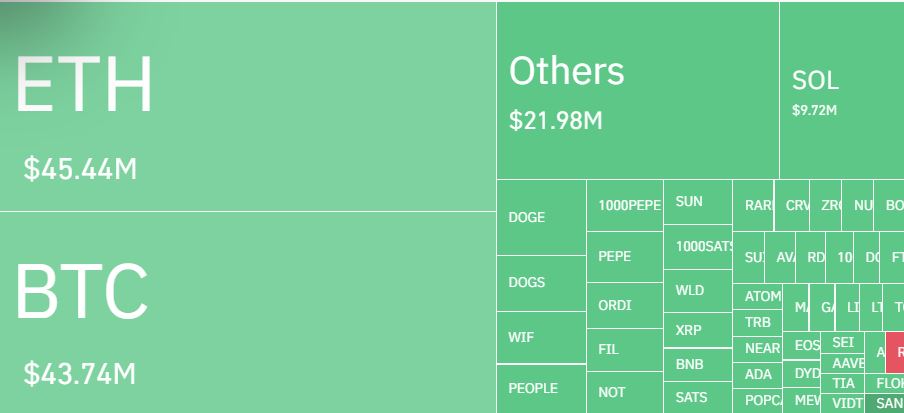Click the red heatmap tile

pyautogui.click(x=895, y=352)
